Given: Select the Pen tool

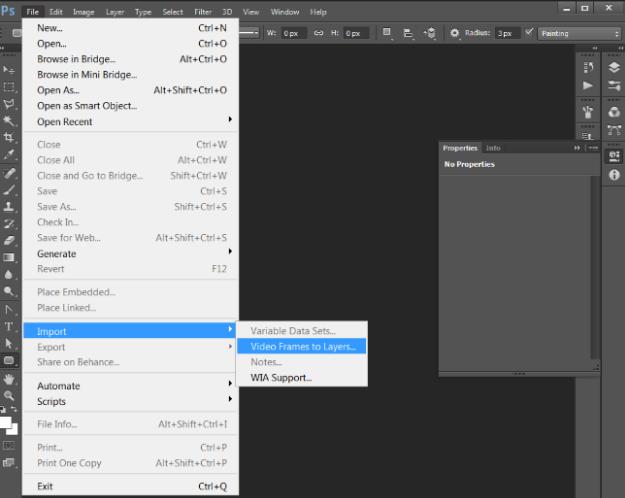Looking at the screenshot, I should [8, 310].
